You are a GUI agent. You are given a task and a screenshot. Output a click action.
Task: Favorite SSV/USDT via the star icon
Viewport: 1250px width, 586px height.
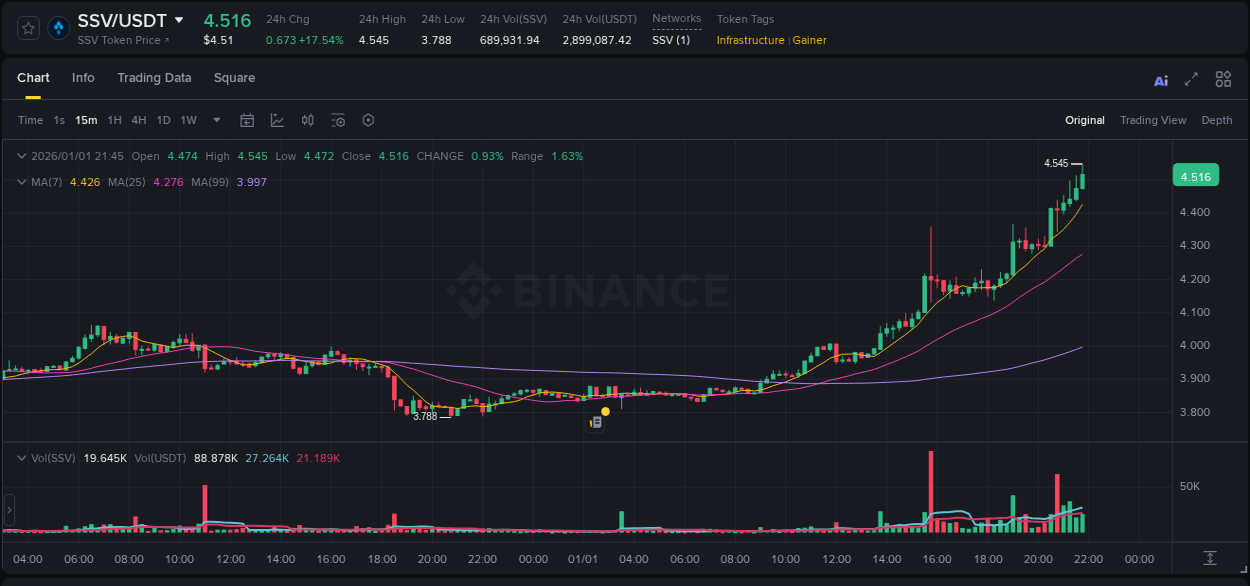(27, 28)
